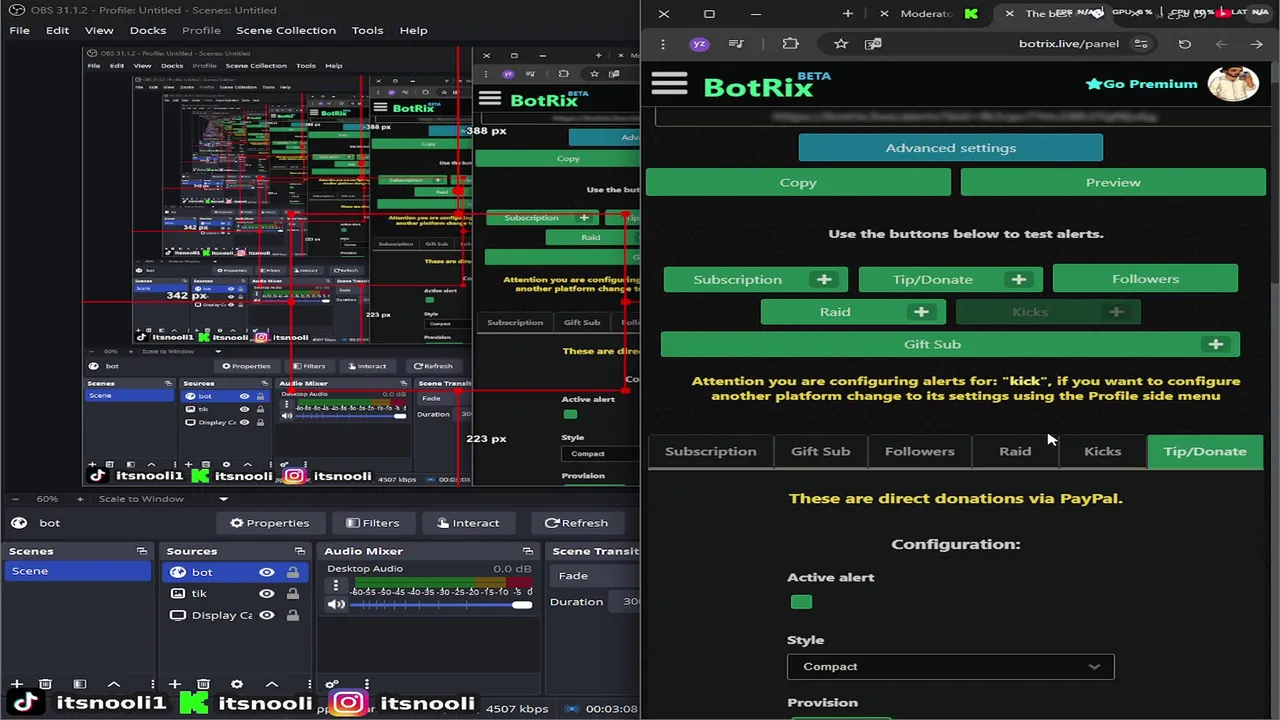Reload the botrix.live page
Image resolution: width=1280 pixels, height=720 pixels.
pyautogui.click(x=1185, y=44)
